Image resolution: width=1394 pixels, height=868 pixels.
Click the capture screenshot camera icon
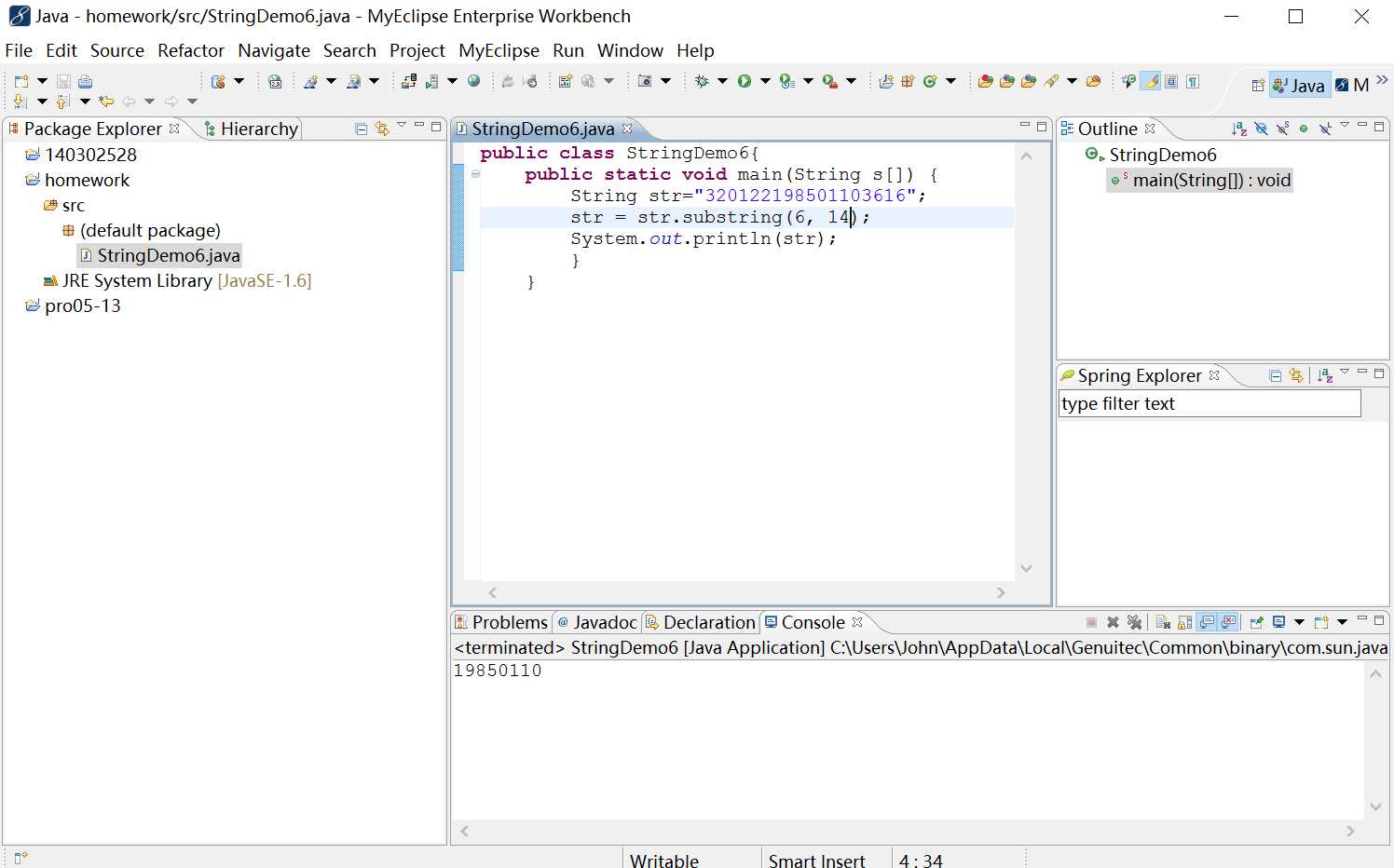(x=644, y=81)
